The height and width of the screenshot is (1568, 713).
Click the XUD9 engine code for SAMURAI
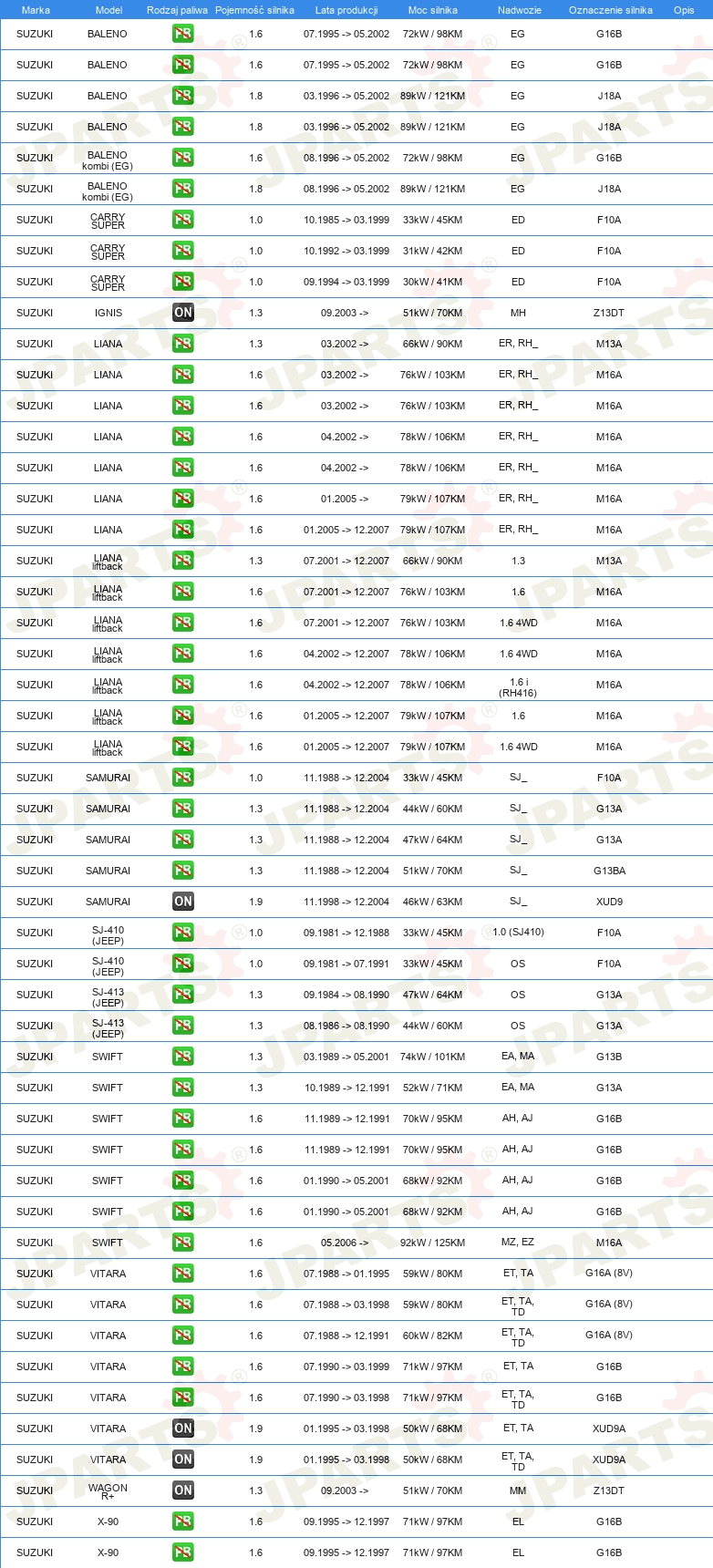(x=609, y=902)
